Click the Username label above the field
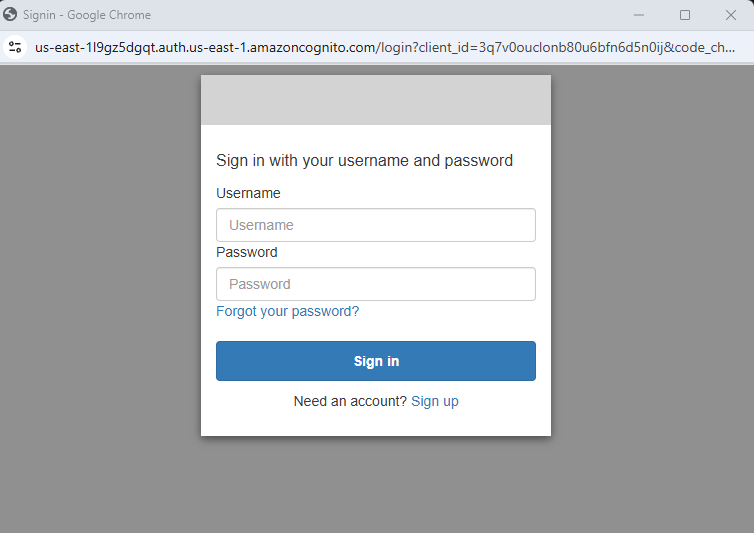The image size is (754, 533). coord(248,193)
